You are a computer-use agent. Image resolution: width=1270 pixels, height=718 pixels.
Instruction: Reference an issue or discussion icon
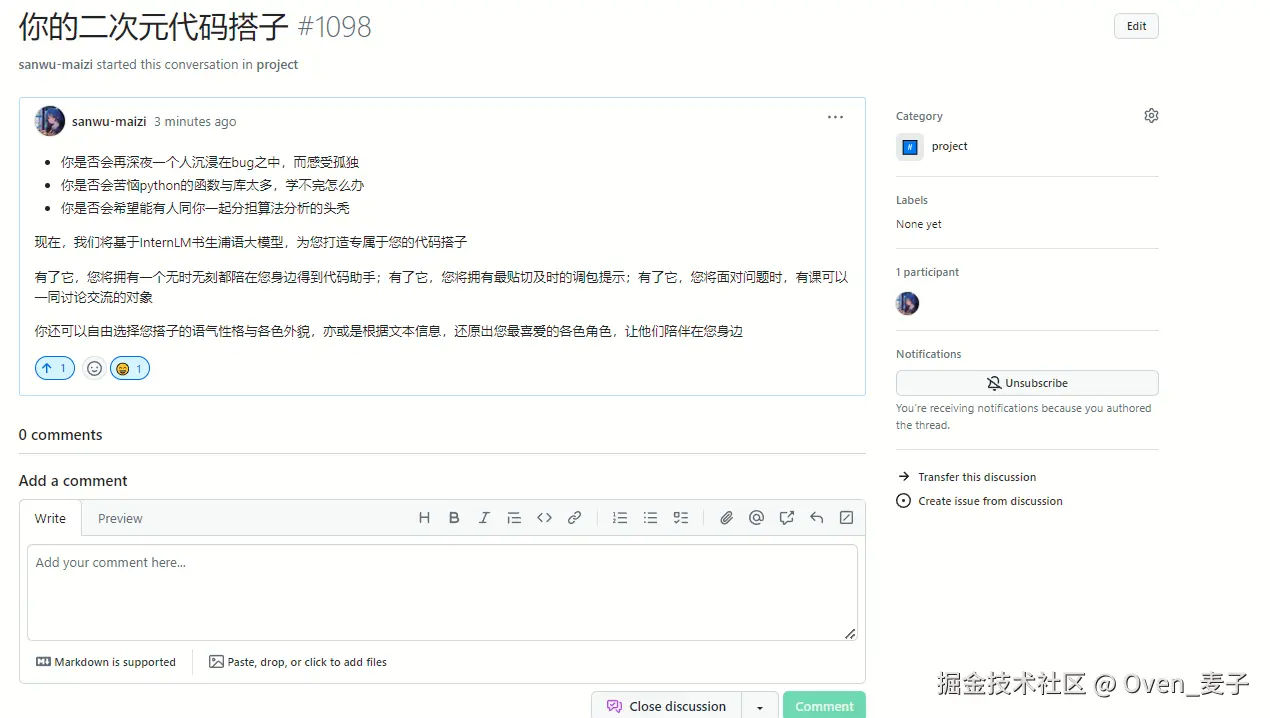coord(787,518)
